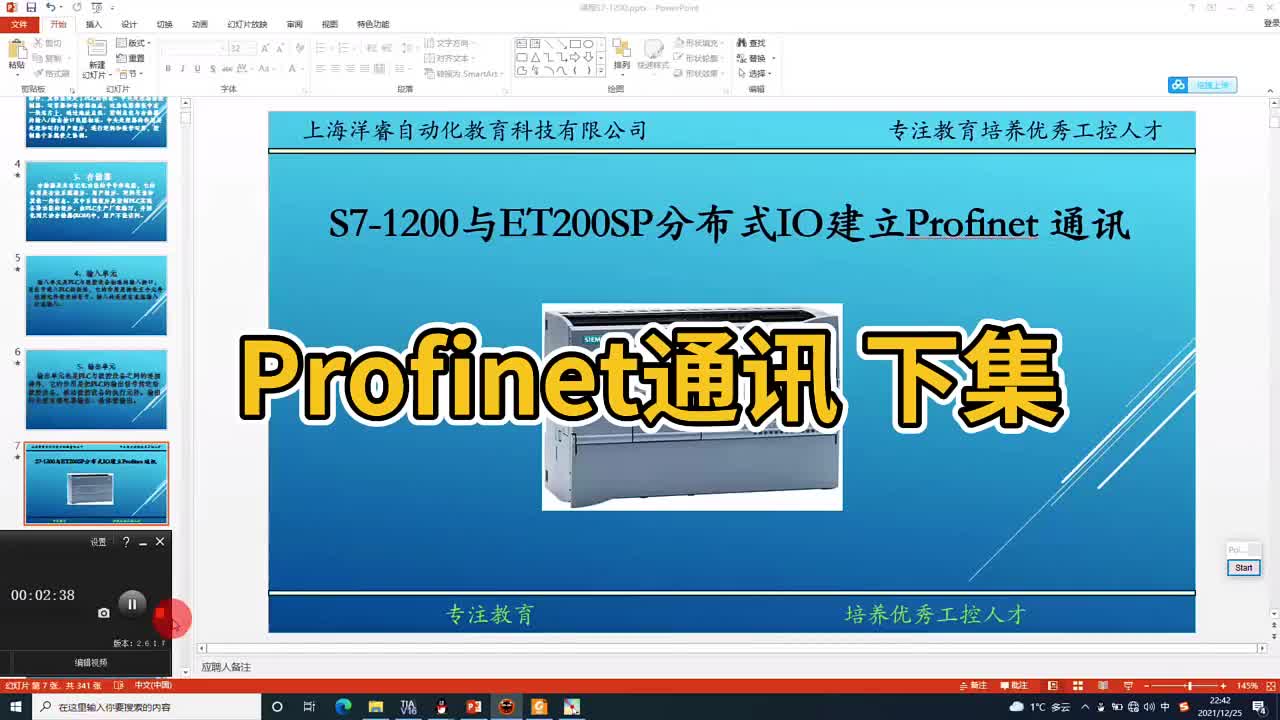Switch to the 审阅 review tab
This screenshot has width=1280, height=720.
click(x=294, y=24)
